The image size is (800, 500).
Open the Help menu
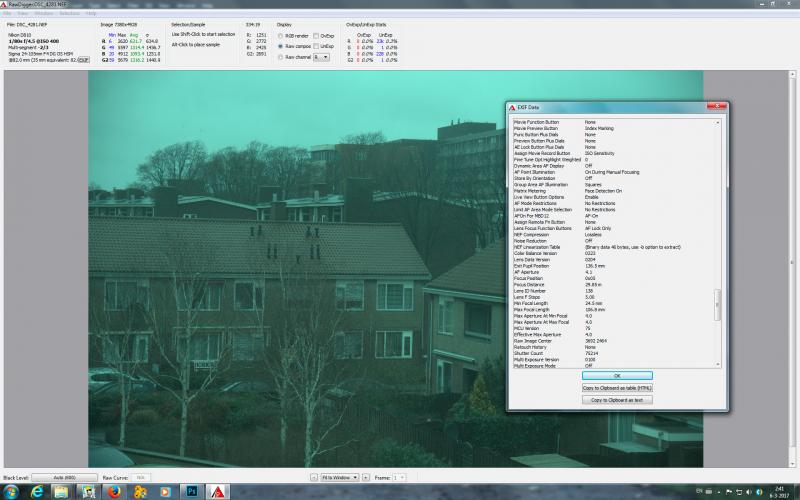pos(91,13)
